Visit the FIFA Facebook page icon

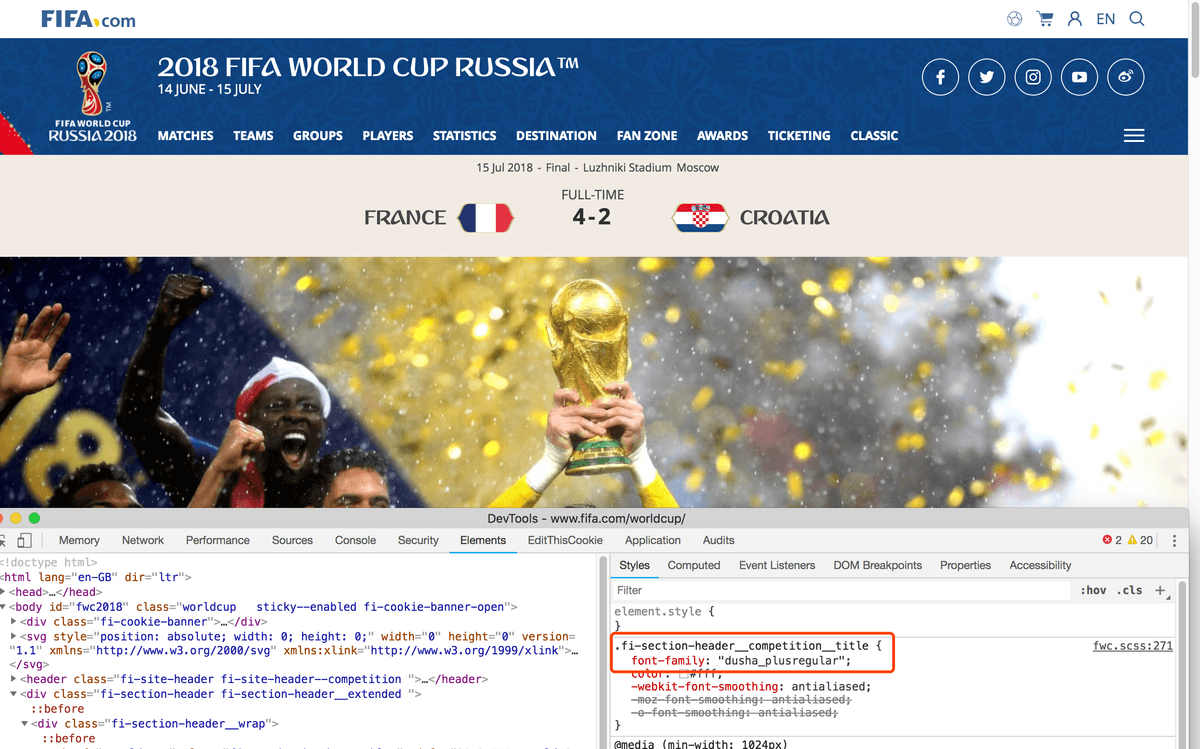click(x=940, y=77)
